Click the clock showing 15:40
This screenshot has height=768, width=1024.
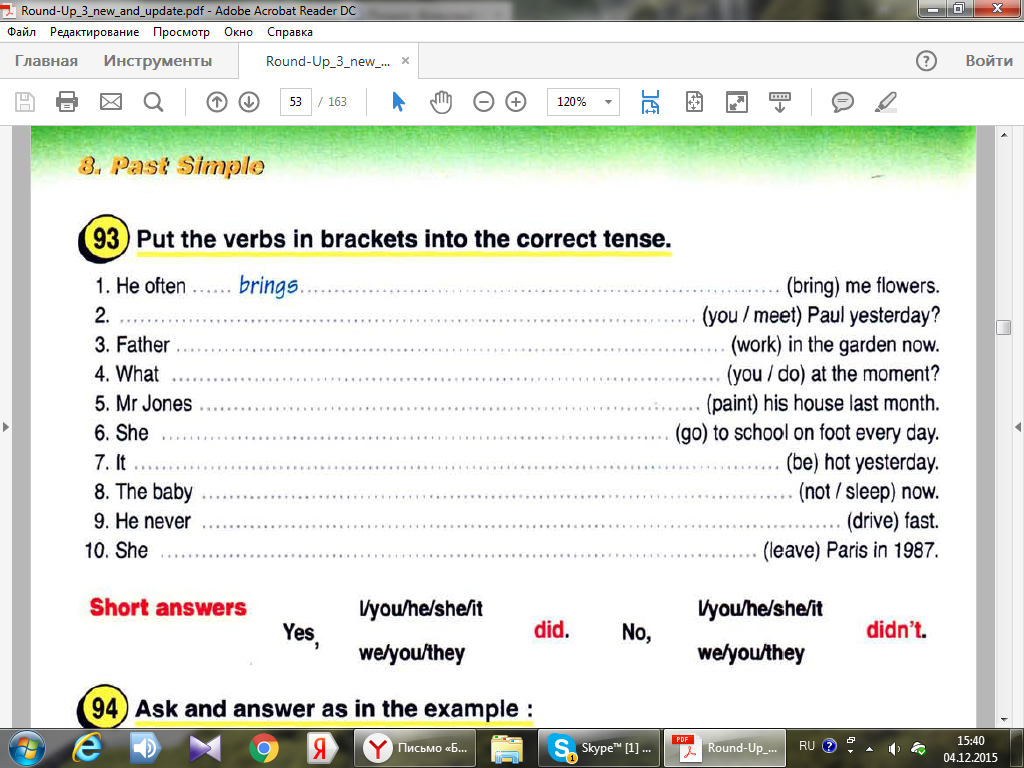click(970, 741)
